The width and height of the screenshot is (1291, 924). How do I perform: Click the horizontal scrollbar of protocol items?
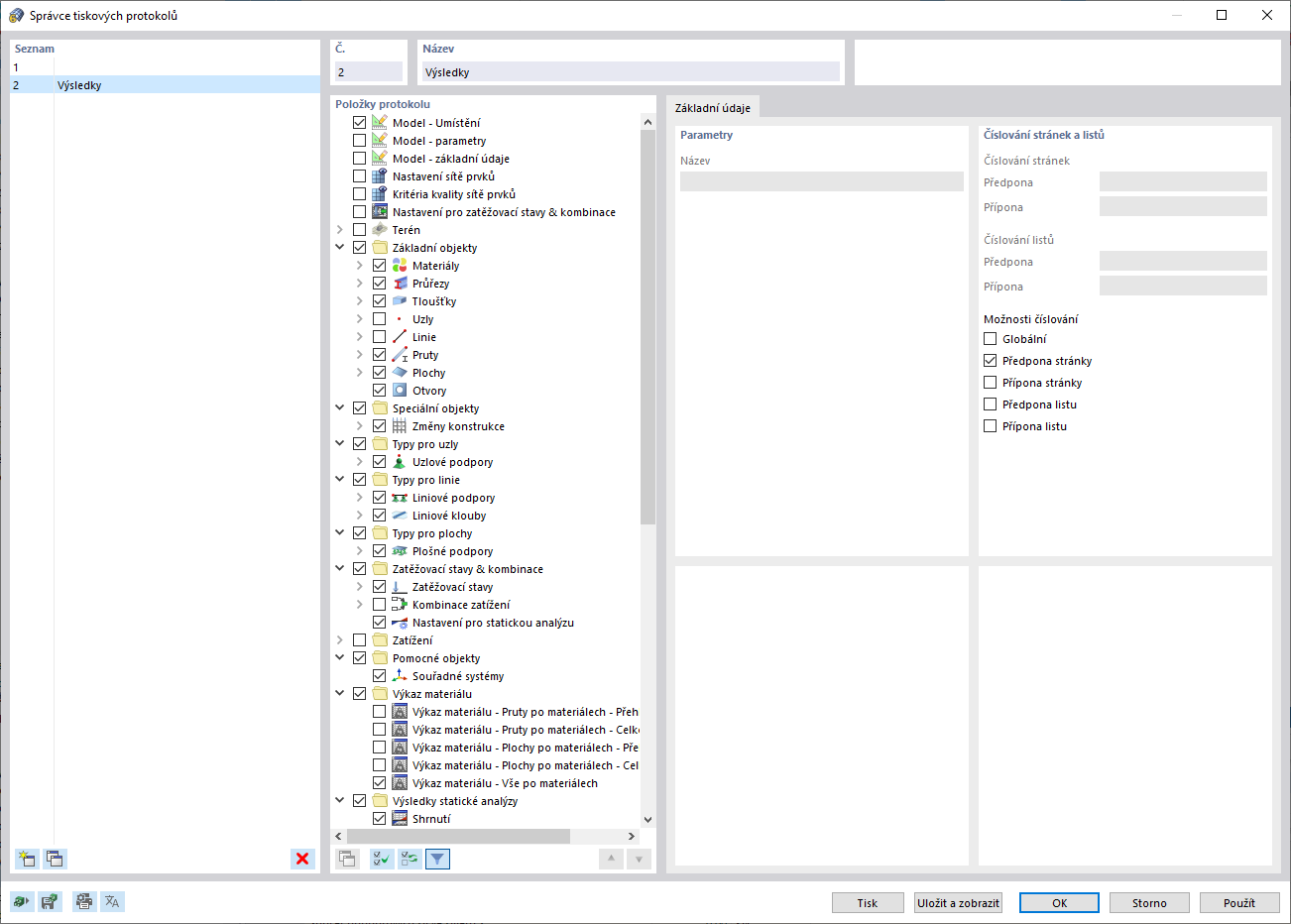click(x=458, y=837)
